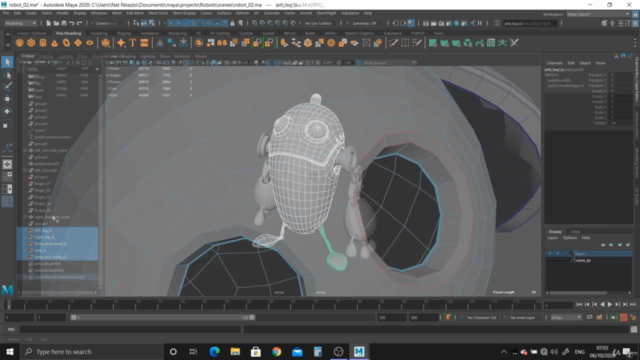Click the Bridge shelf icon

click(x=296, y=43)
